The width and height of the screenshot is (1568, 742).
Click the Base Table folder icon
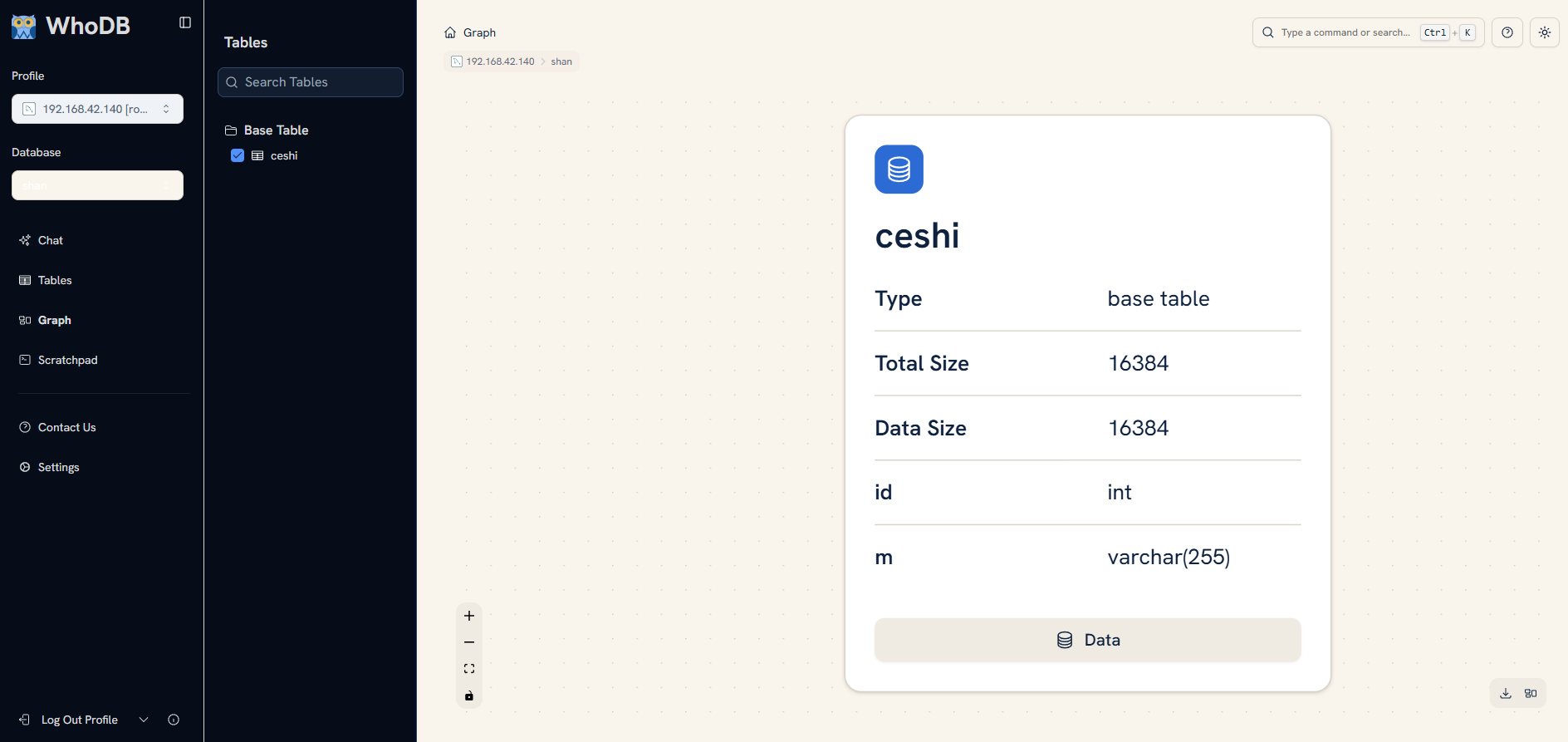231,130
